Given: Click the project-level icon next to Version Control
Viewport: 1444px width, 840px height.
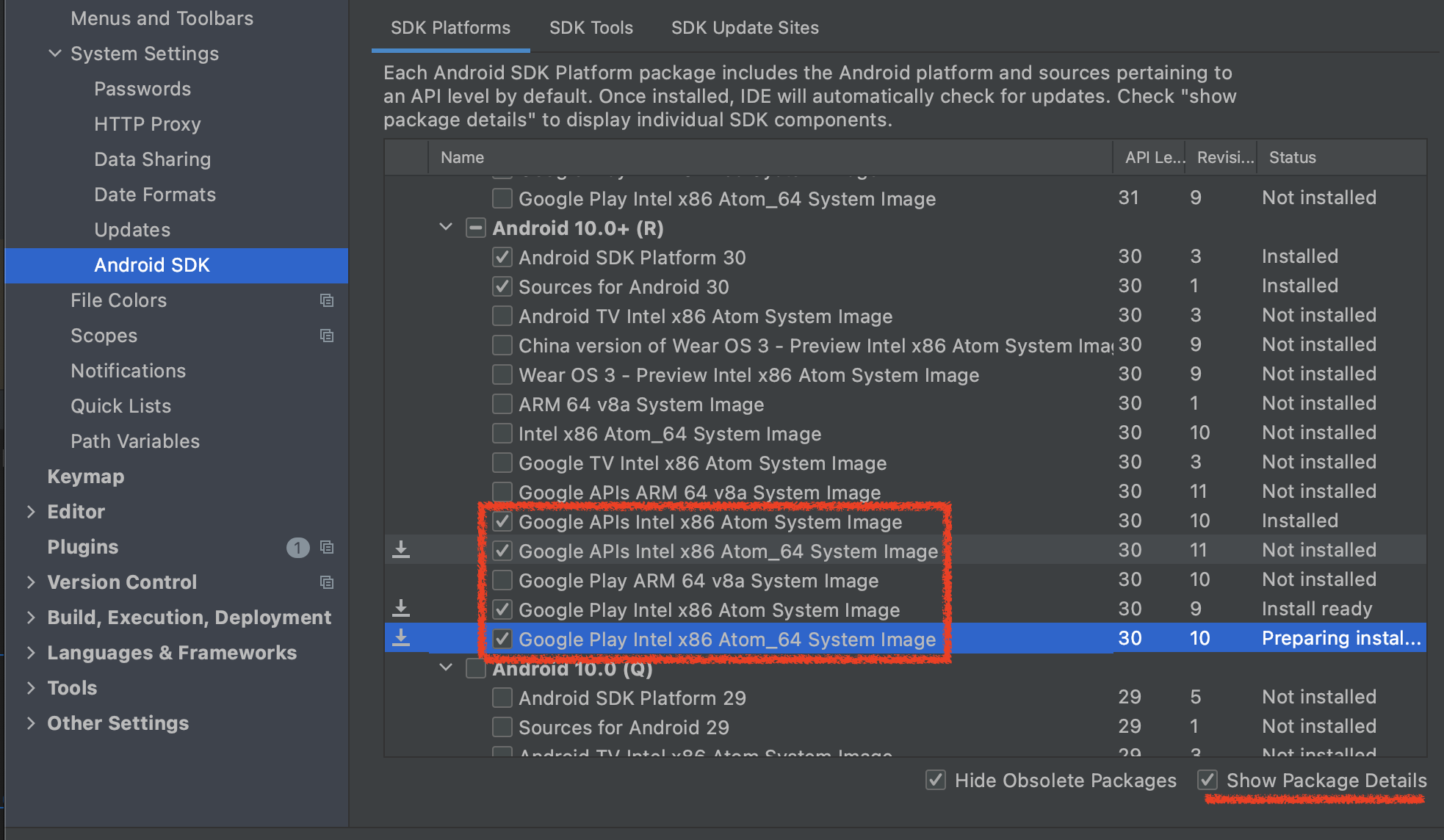Looking at the screenshot, I should pos(327,582).
